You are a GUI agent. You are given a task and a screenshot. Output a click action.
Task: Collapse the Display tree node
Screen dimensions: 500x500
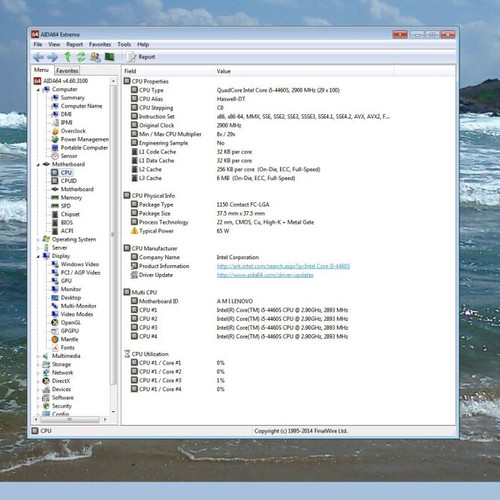[38, 256]
